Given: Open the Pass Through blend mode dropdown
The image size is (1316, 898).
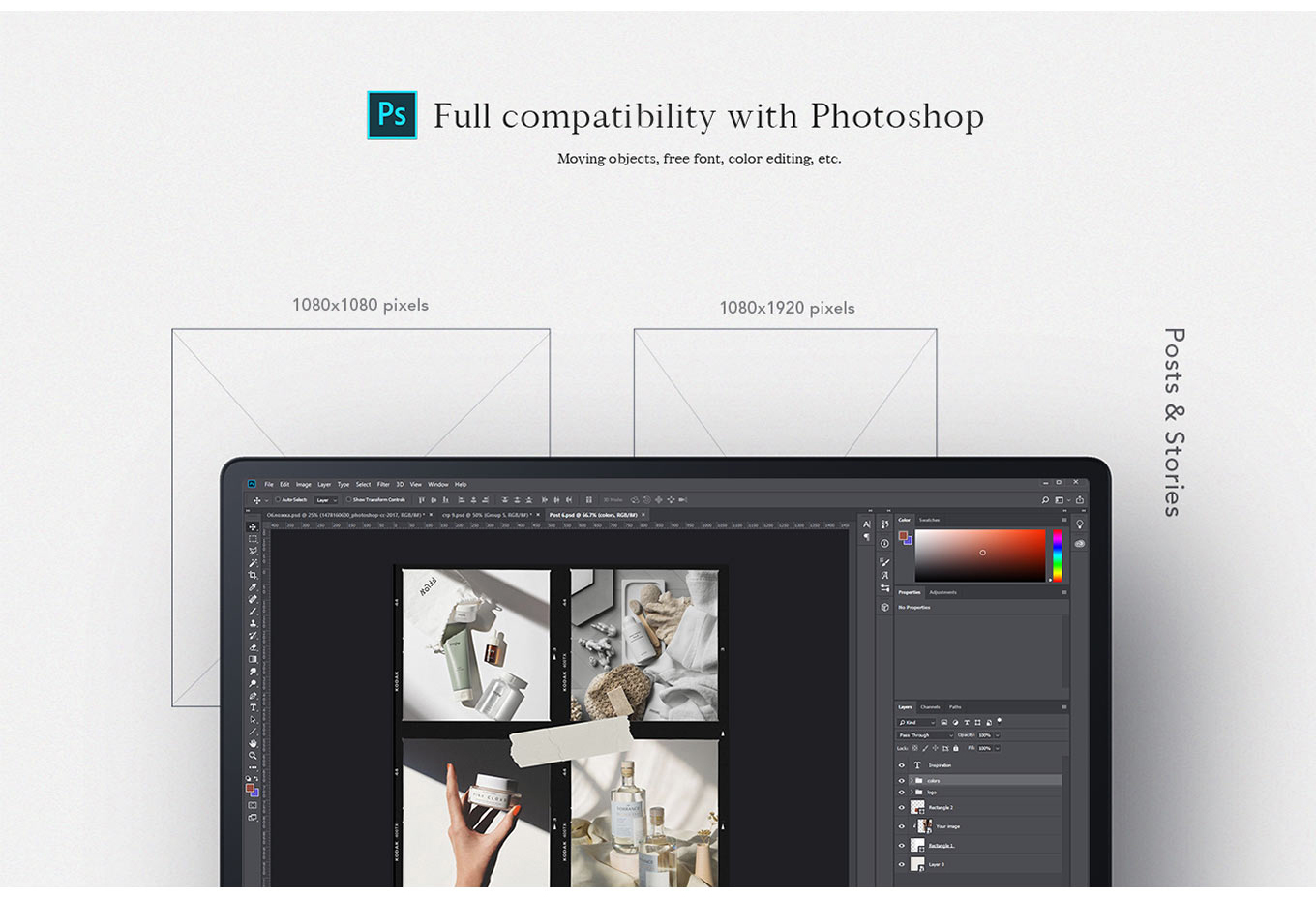Looking at the screenshot, I should click(926, 735).
